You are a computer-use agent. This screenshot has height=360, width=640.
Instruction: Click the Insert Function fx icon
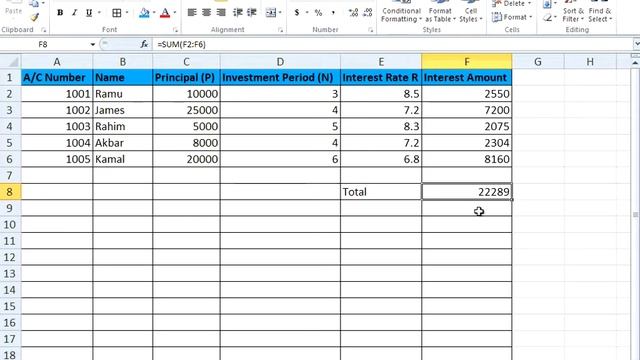(x=144, y=44)
